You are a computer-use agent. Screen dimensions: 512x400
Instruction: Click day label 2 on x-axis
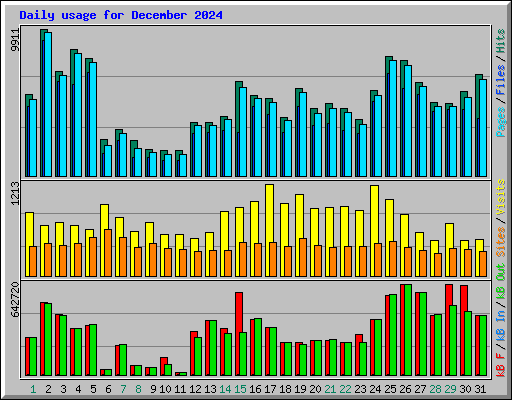(48, 389)
